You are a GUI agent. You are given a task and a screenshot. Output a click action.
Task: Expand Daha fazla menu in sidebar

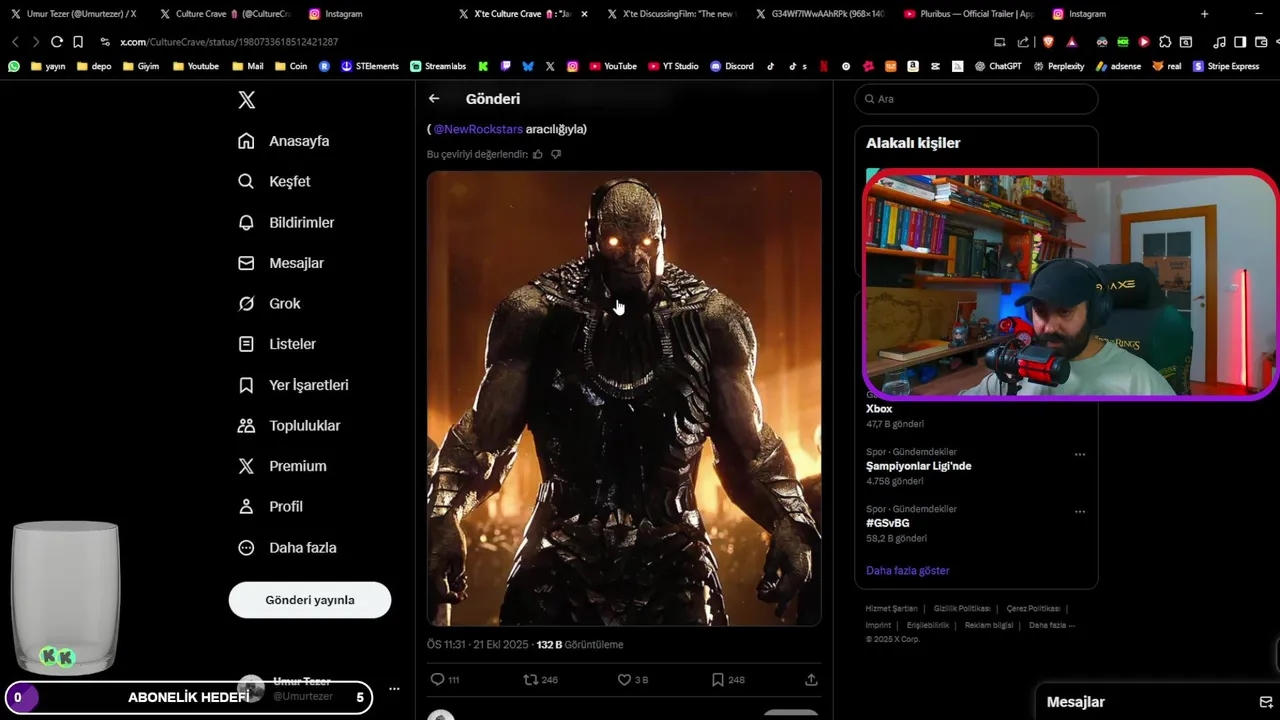(288, 547)
